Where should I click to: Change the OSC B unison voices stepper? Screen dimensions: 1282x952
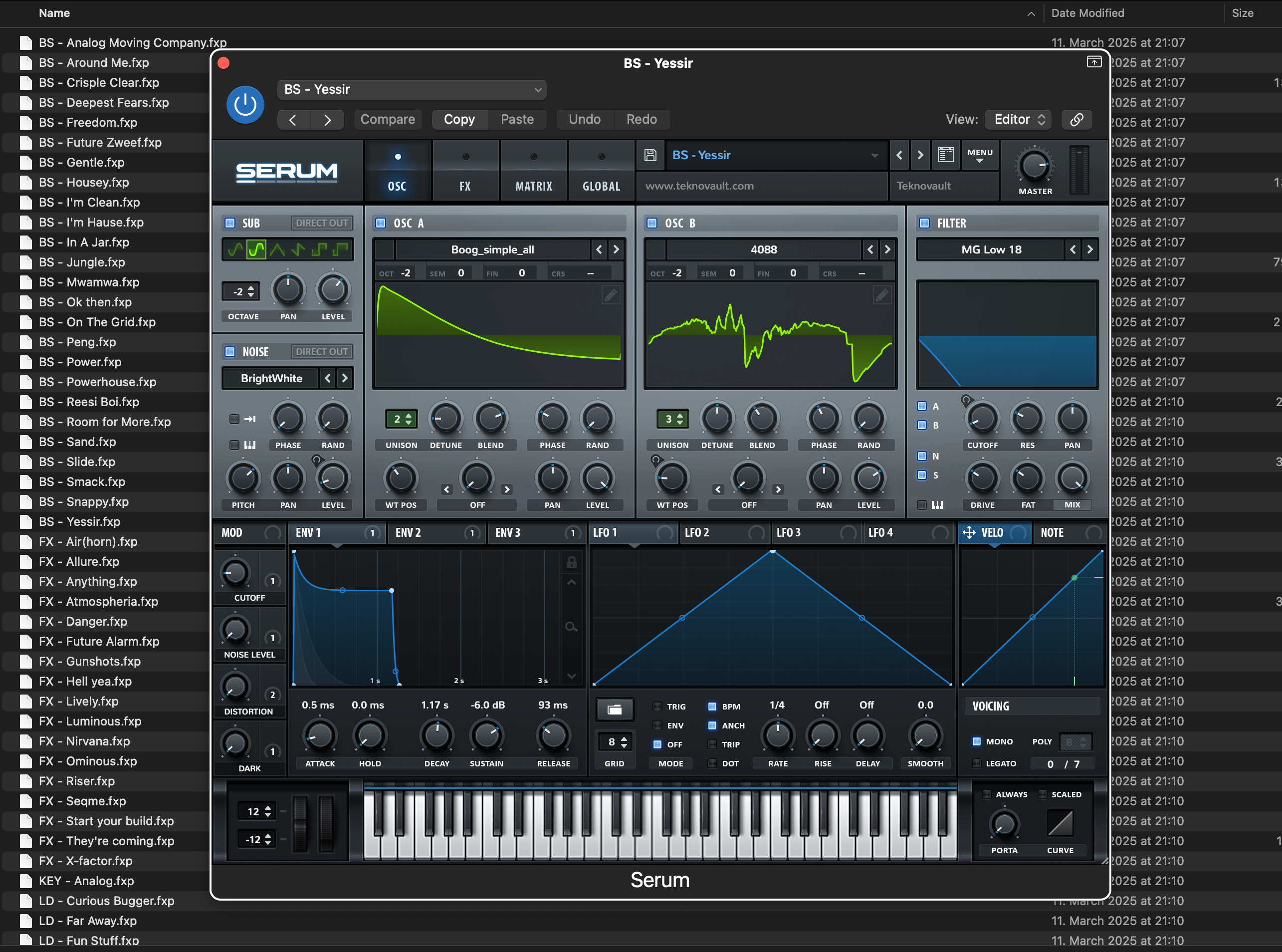point(672,420)
